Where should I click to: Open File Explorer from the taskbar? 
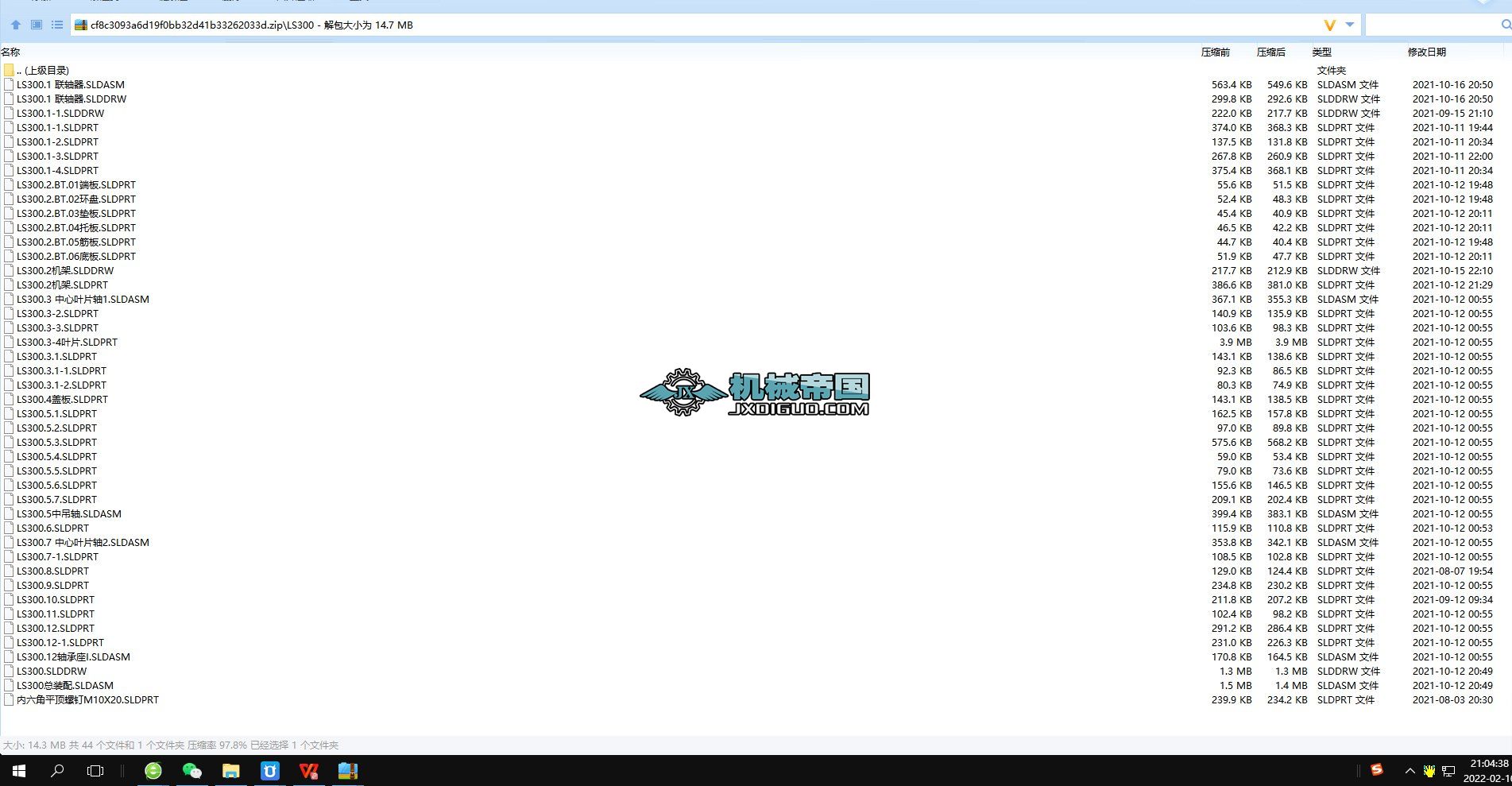pos(230,770)
